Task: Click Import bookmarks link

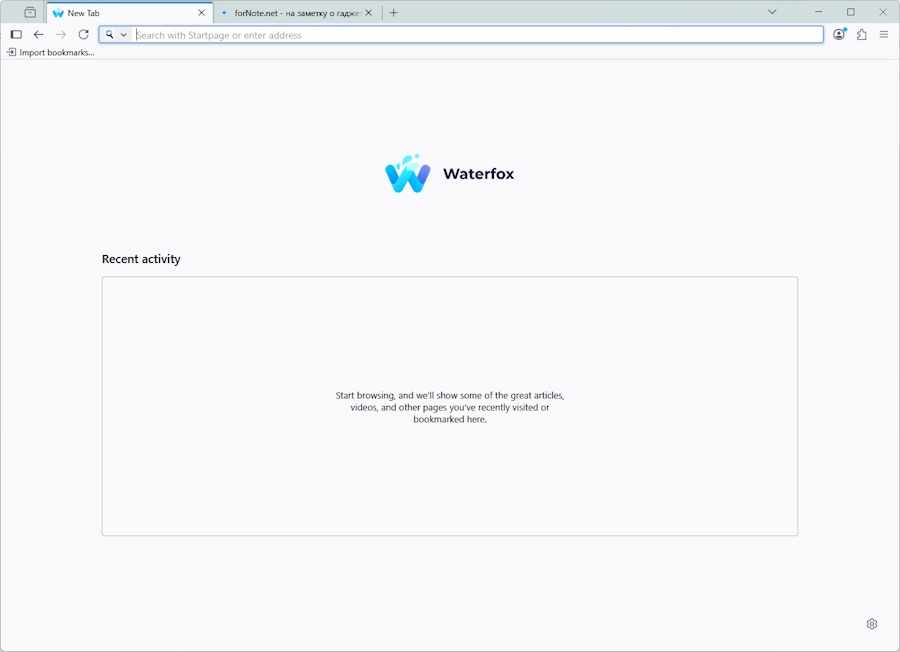Action: [x=51, y=52]
